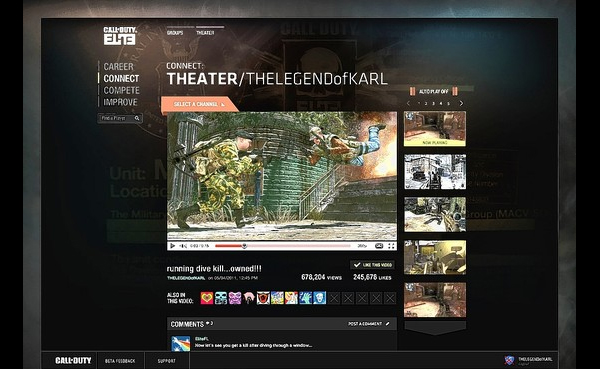Enter fullscreen mode on the video player
This screenshot has width=600, height=369.
click(x=391, y=246)
